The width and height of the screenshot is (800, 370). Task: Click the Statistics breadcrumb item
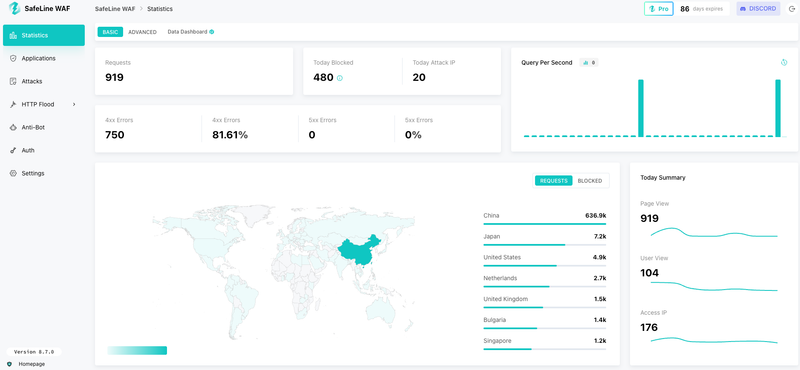(x=160, y=9)
